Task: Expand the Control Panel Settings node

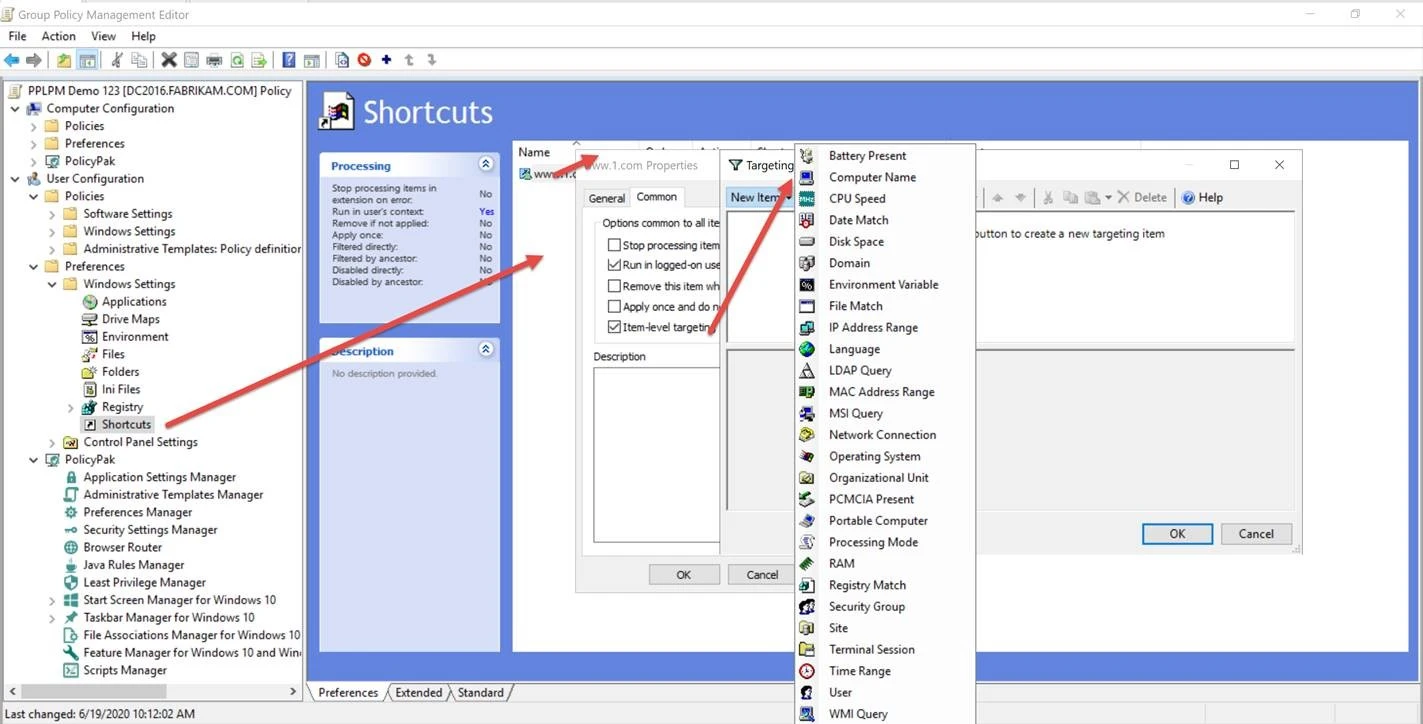Action: pyautogui.click(x=52, y=442)
